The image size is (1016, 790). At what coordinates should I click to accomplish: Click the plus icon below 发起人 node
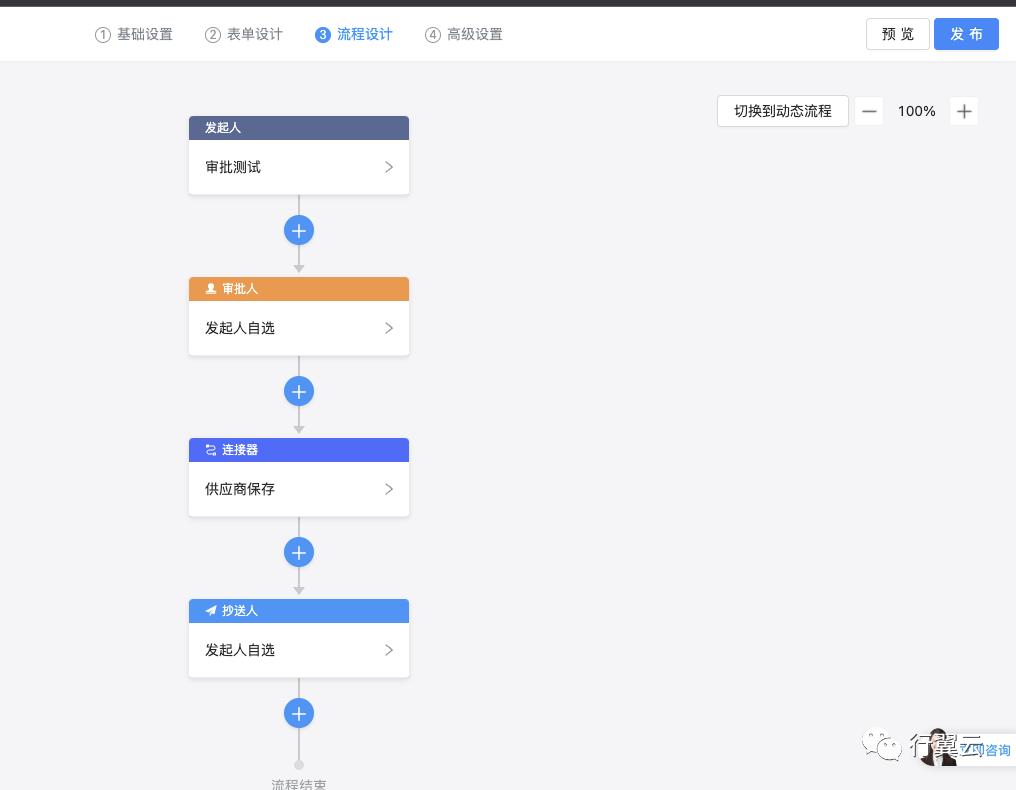pyautogui.click(x=299, y=230)
